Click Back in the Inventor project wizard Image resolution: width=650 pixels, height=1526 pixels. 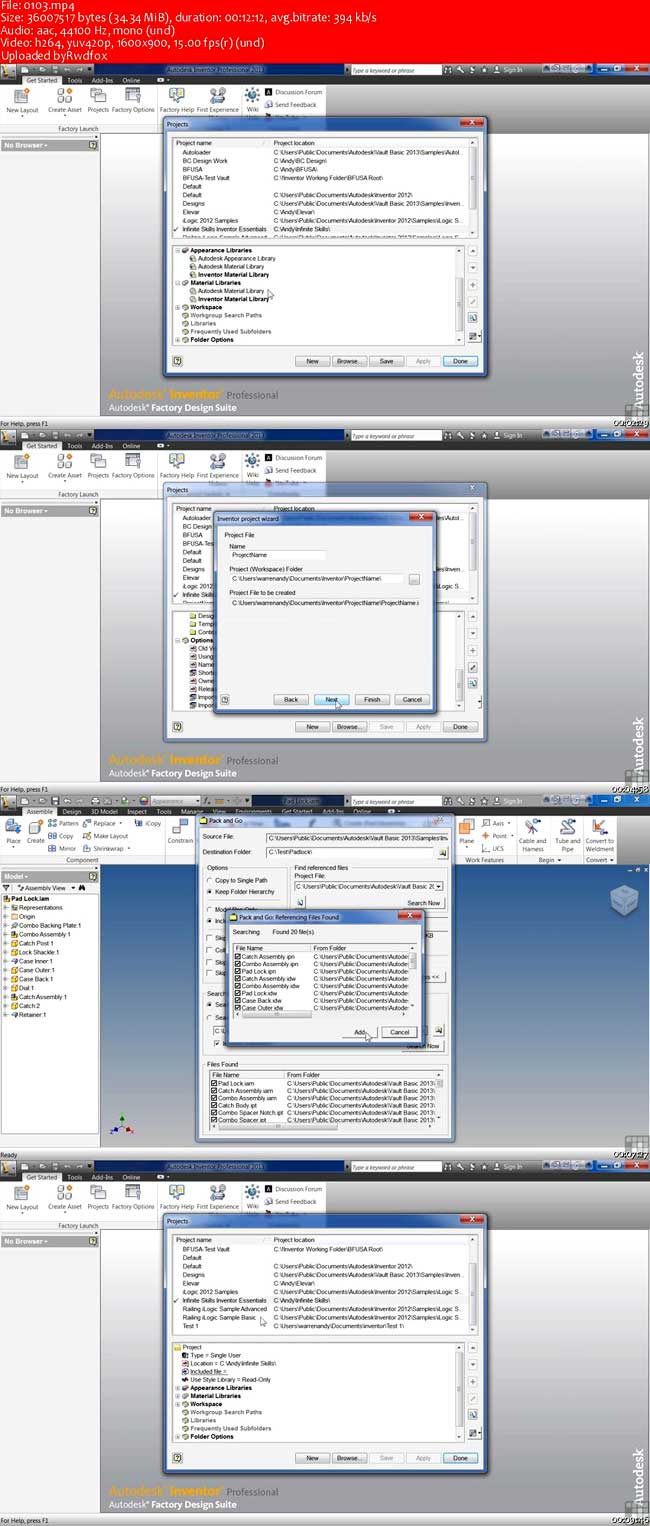tap(291, 699)
